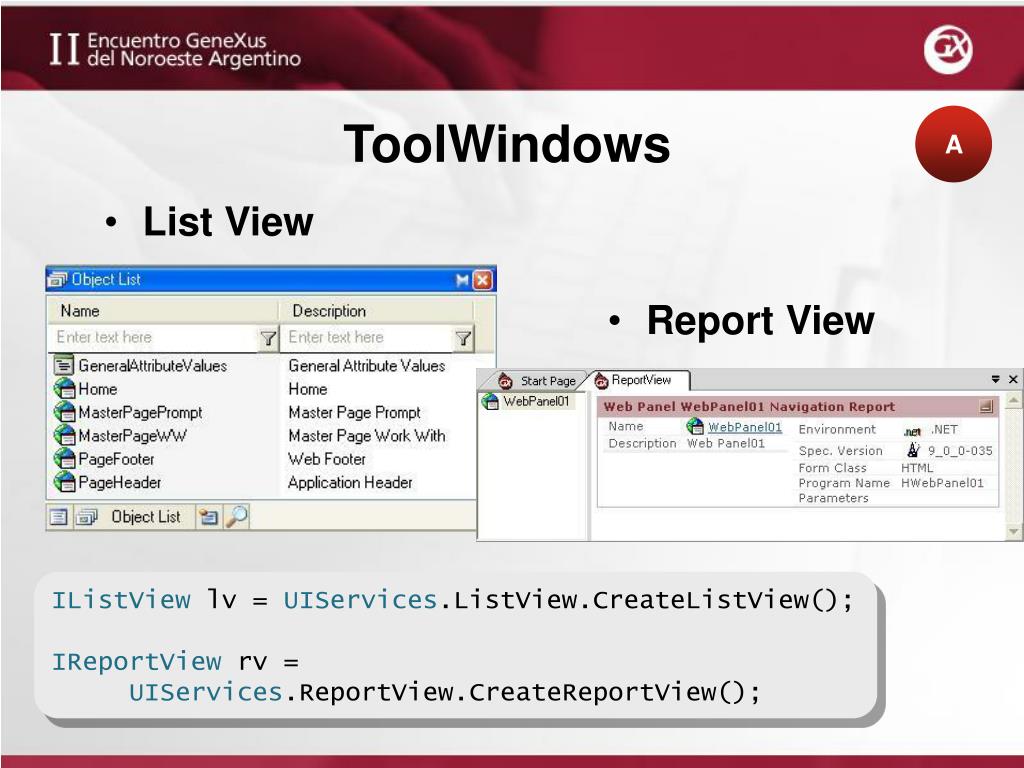
Task: Close the Object List tool window
Action: tap(482, 280)
